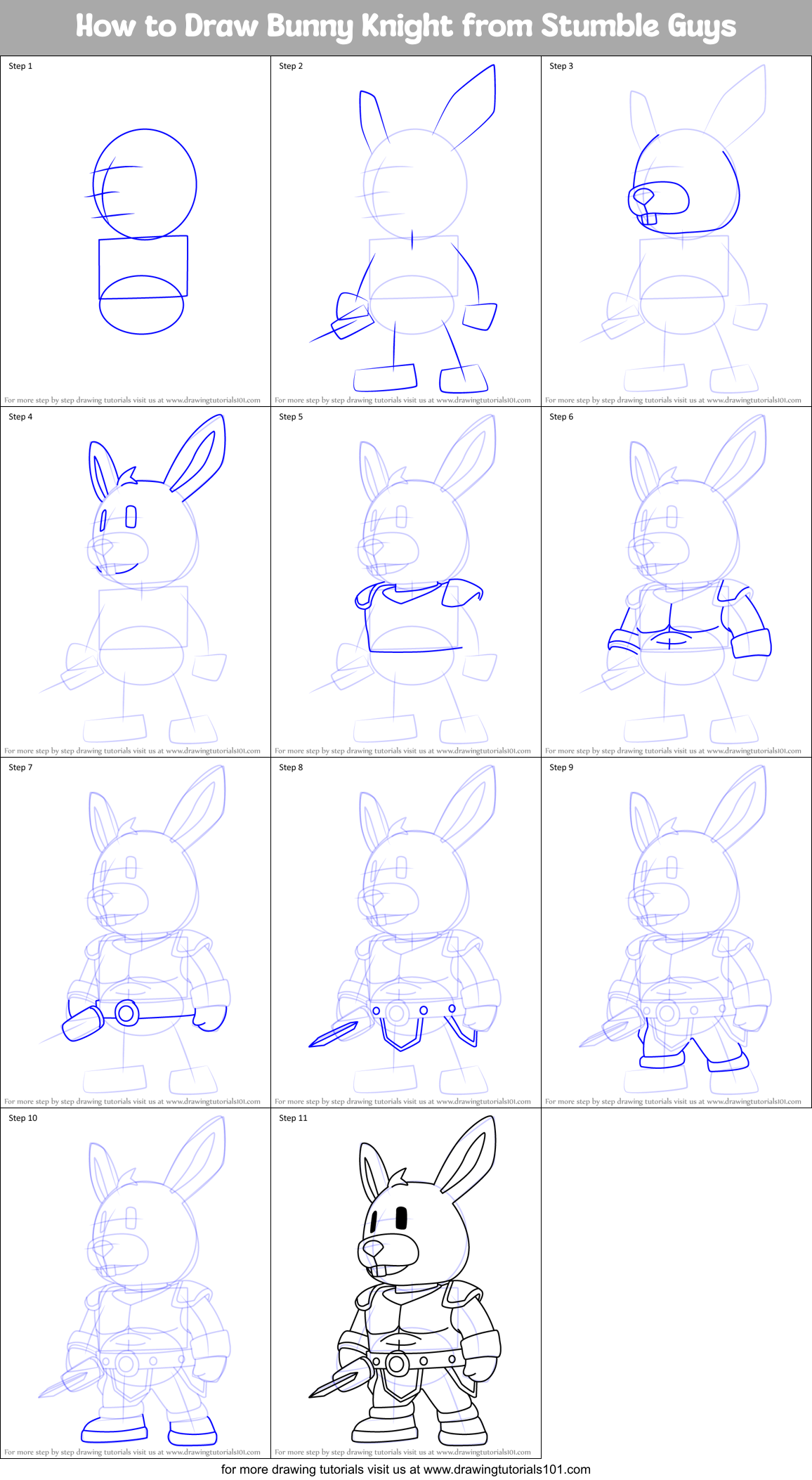Open the Step 11 final inked drawing
This screenshot has height=1480, width=812.
(x=406, y=1283)
